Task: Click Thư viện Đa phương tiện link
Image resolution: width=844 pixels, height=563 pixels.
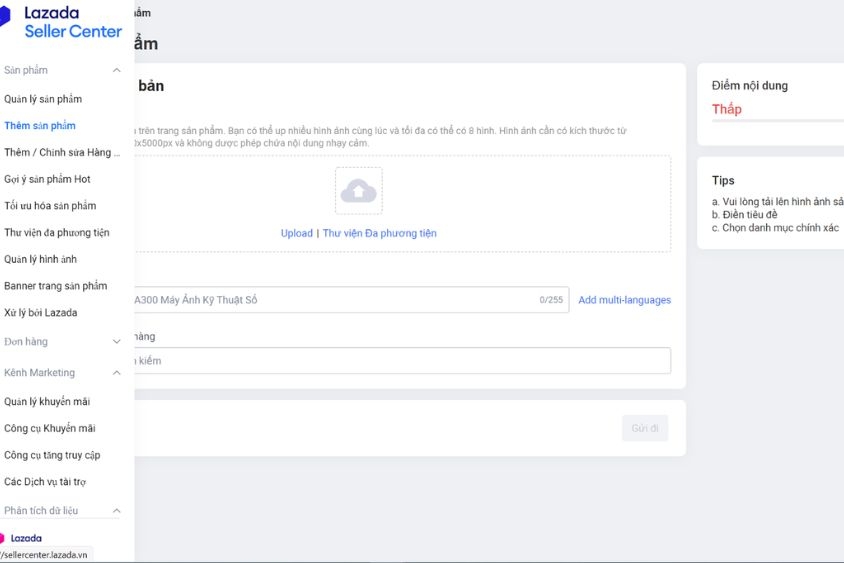Action: click(x=379, y=233)
